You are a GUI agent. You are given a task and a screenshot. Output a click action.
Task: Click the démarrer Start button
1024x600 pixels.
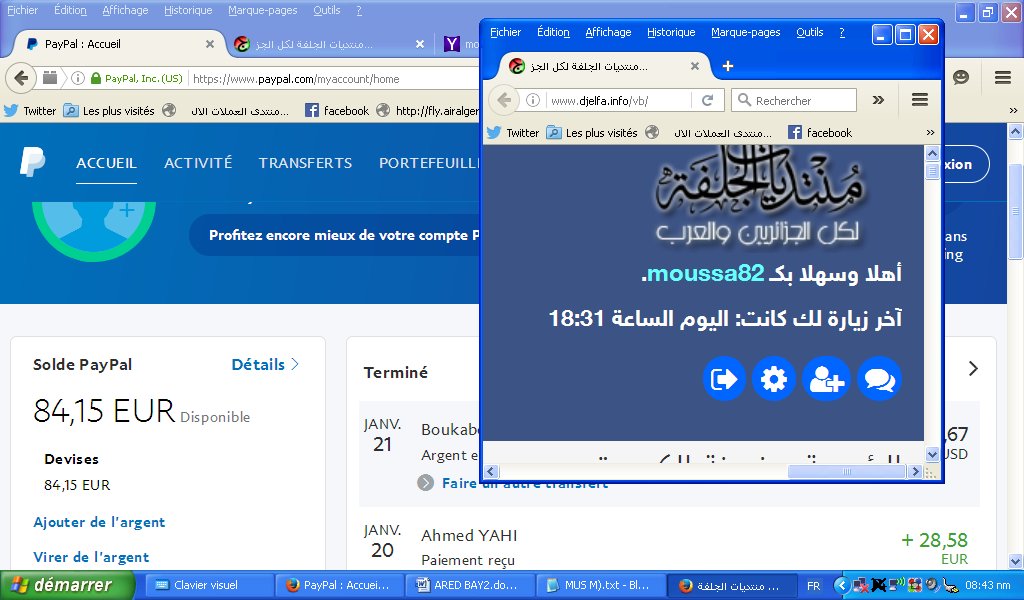point(67,585)
